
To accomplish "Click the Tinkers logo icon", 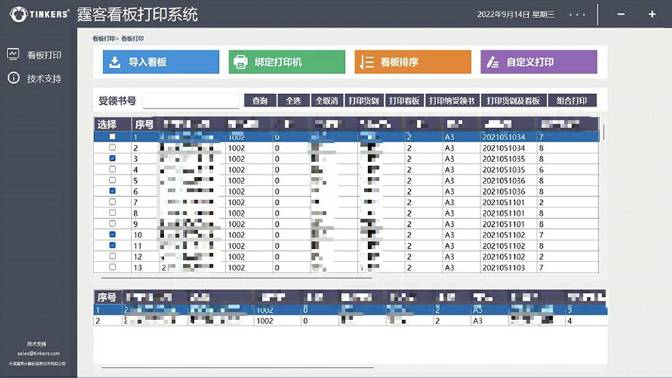I will tap(18, 14).
